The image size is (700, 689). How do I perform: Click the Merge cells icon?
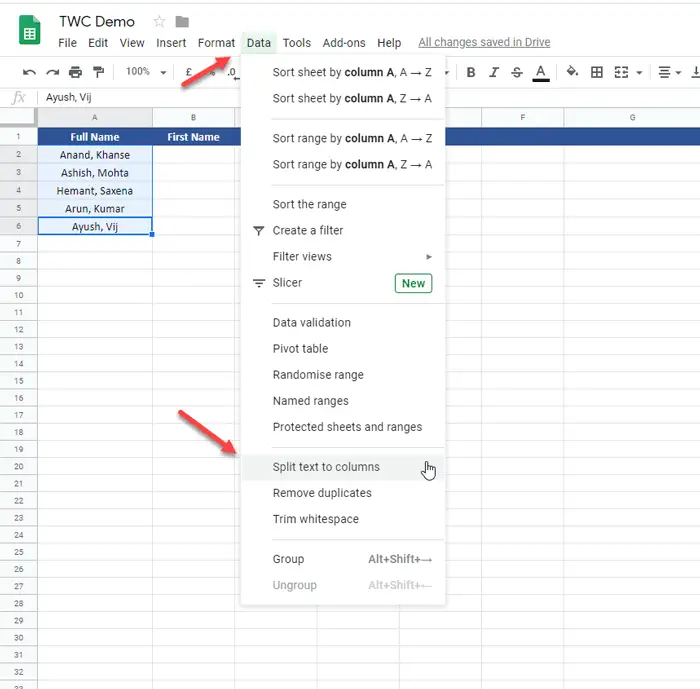pyautogui.click(x=621, y=72)
